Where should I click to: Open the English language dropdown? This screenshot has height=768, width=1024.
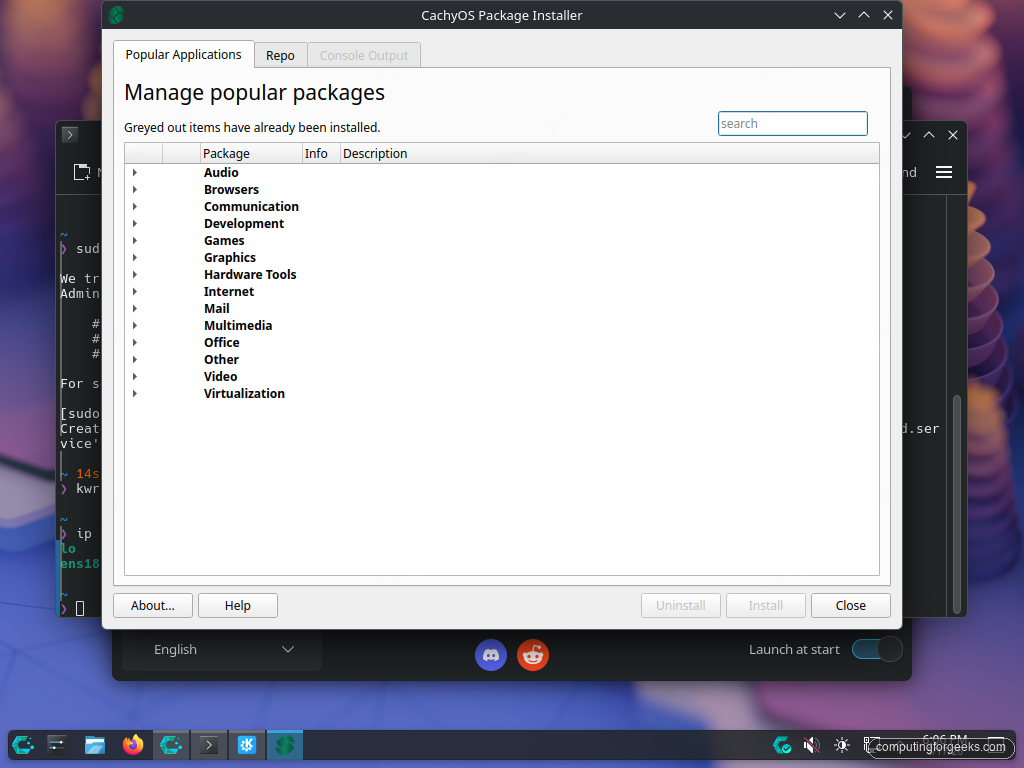click(222, 650)
